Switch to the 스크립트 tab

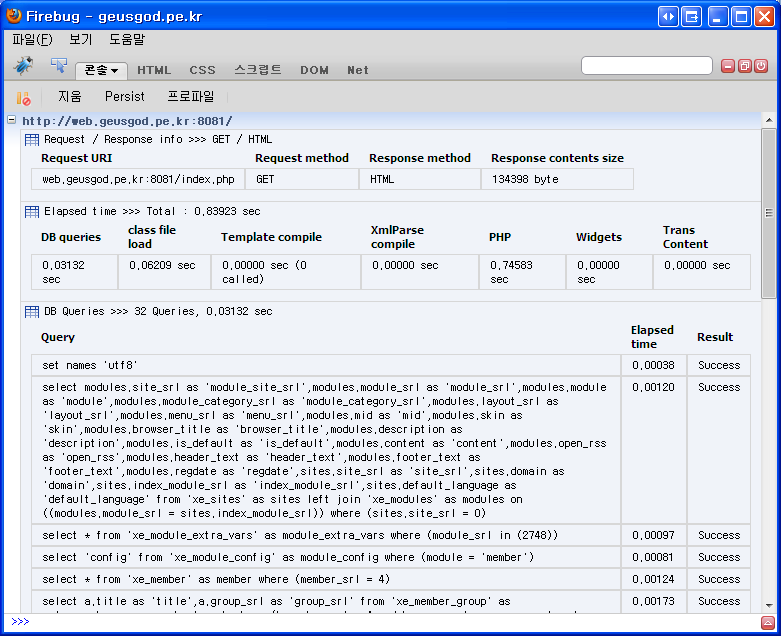coord(258,70)
